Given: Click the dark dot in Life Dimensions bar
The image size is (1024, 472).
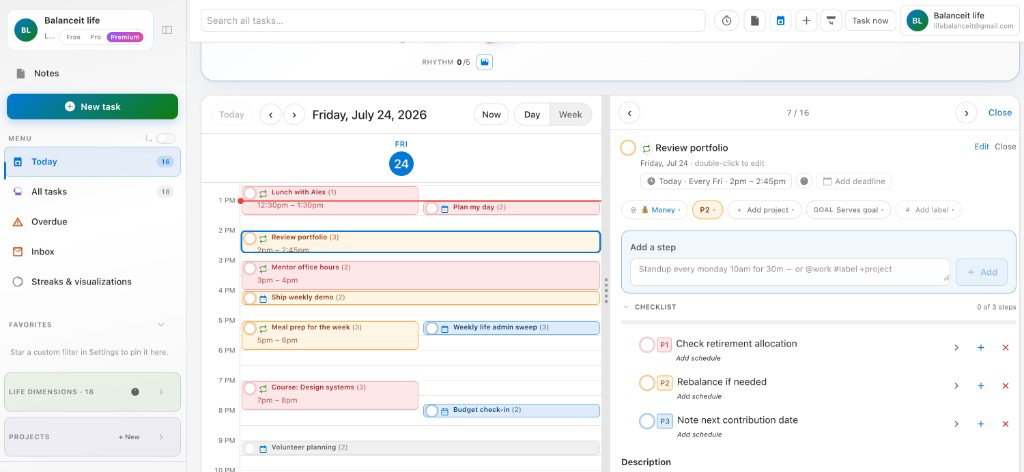Looking at the screenshot, I should [135, 392].
